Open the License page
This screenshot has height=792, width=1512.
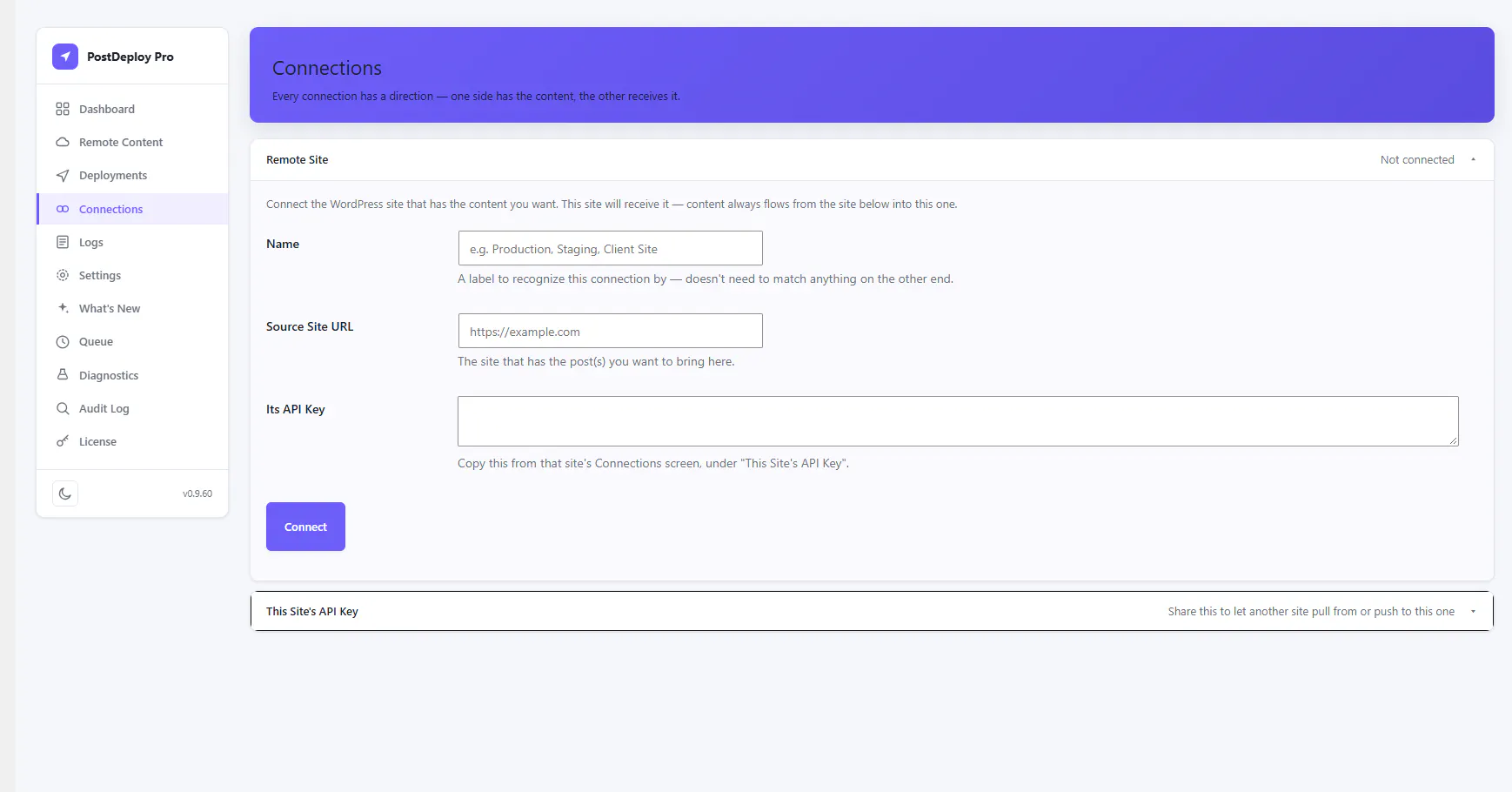(132, 441)
